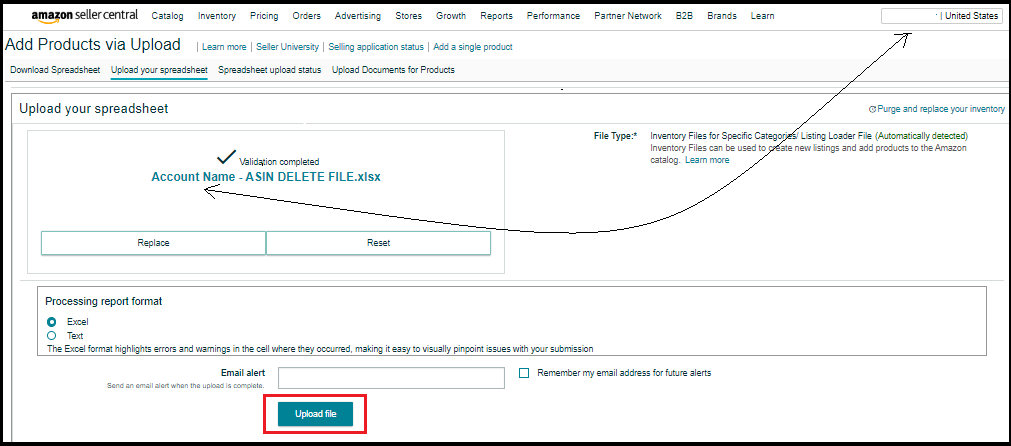Screen dimensions: 1011x446
Task: Open the Seller University link
Action: [287, 47]
